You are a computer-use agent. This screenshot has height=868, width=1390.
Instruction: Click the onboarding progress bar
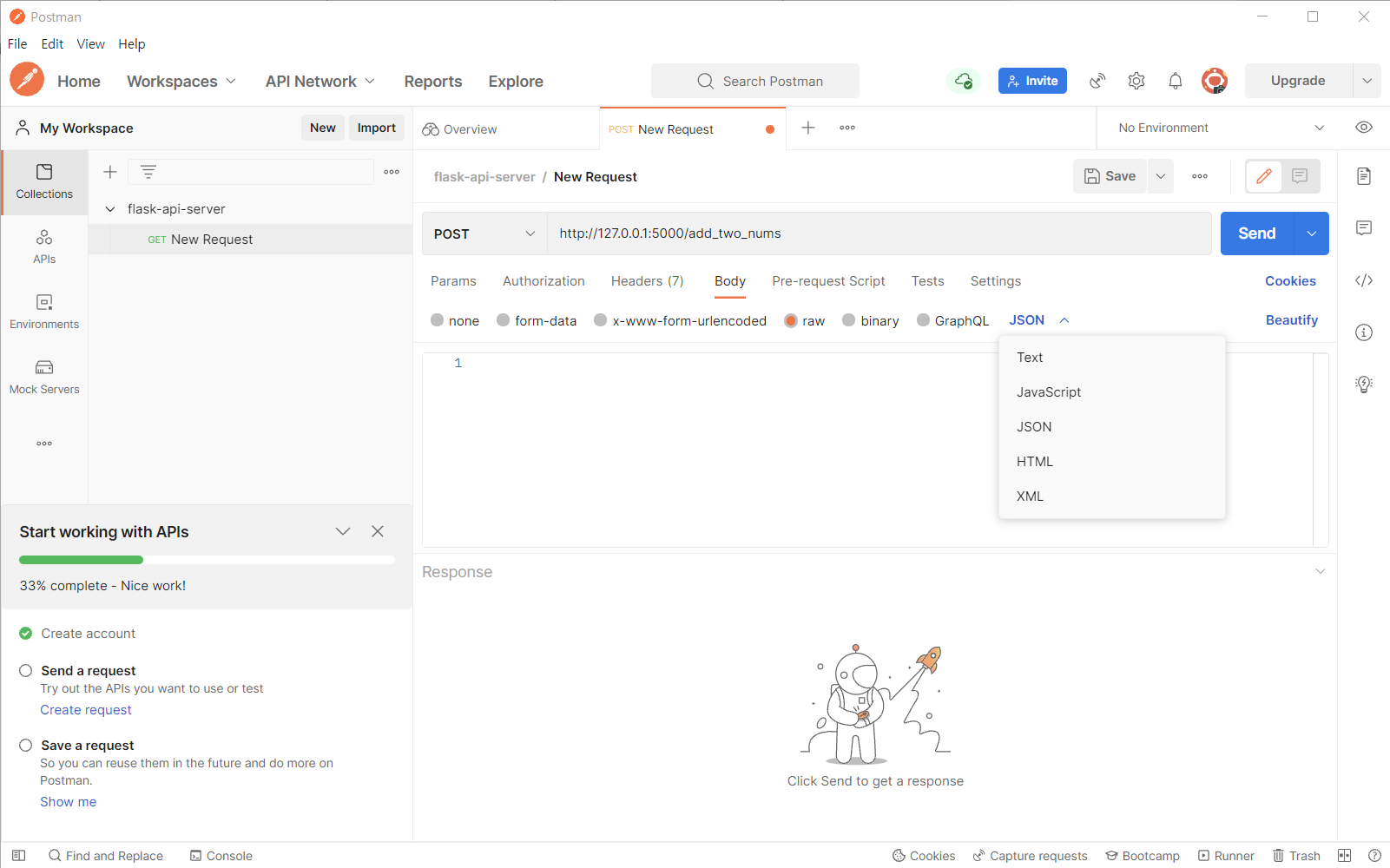coord(207,560)
